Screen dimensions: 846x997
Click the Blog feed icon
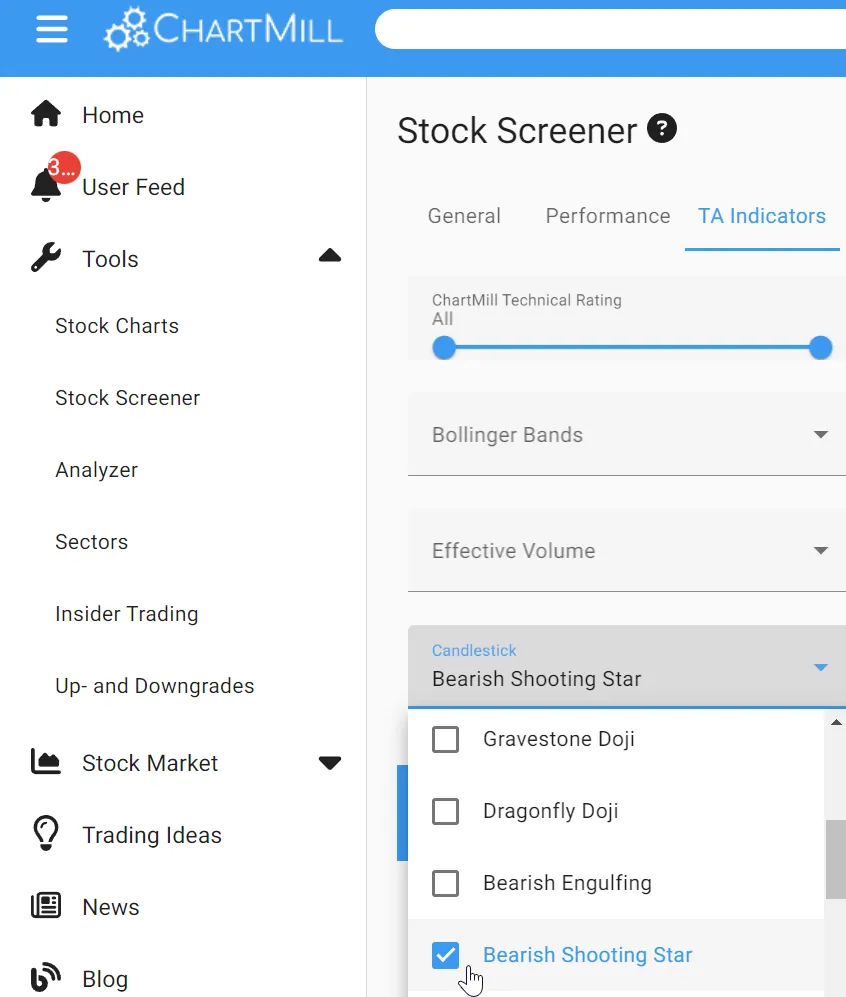tap(46, 978)
